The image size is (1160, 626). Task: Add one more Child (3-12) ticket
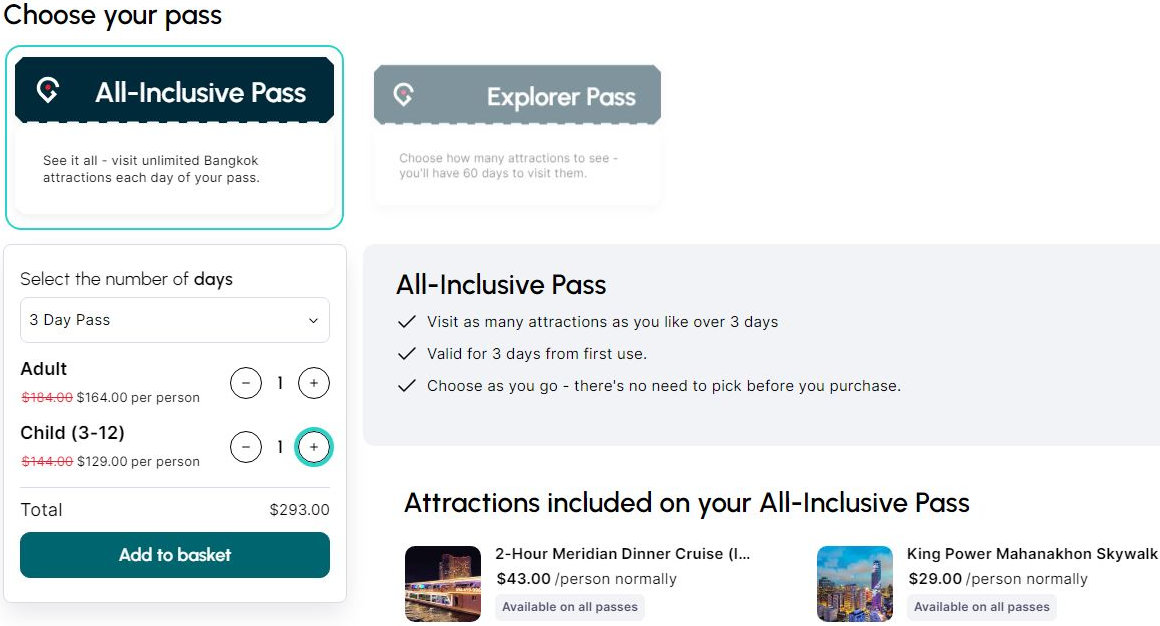[314, 447]
